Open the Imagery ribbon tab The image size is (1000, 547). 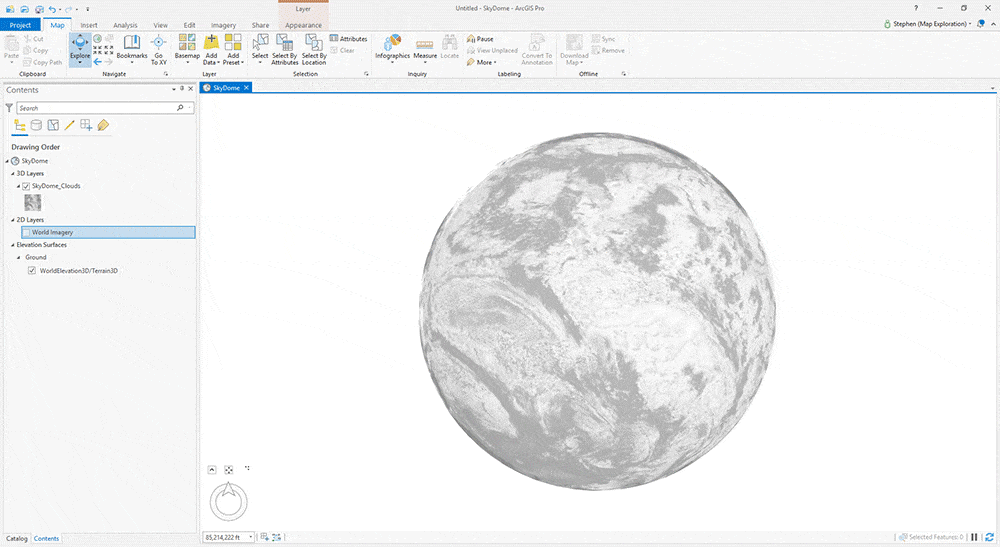coord(223,25)
